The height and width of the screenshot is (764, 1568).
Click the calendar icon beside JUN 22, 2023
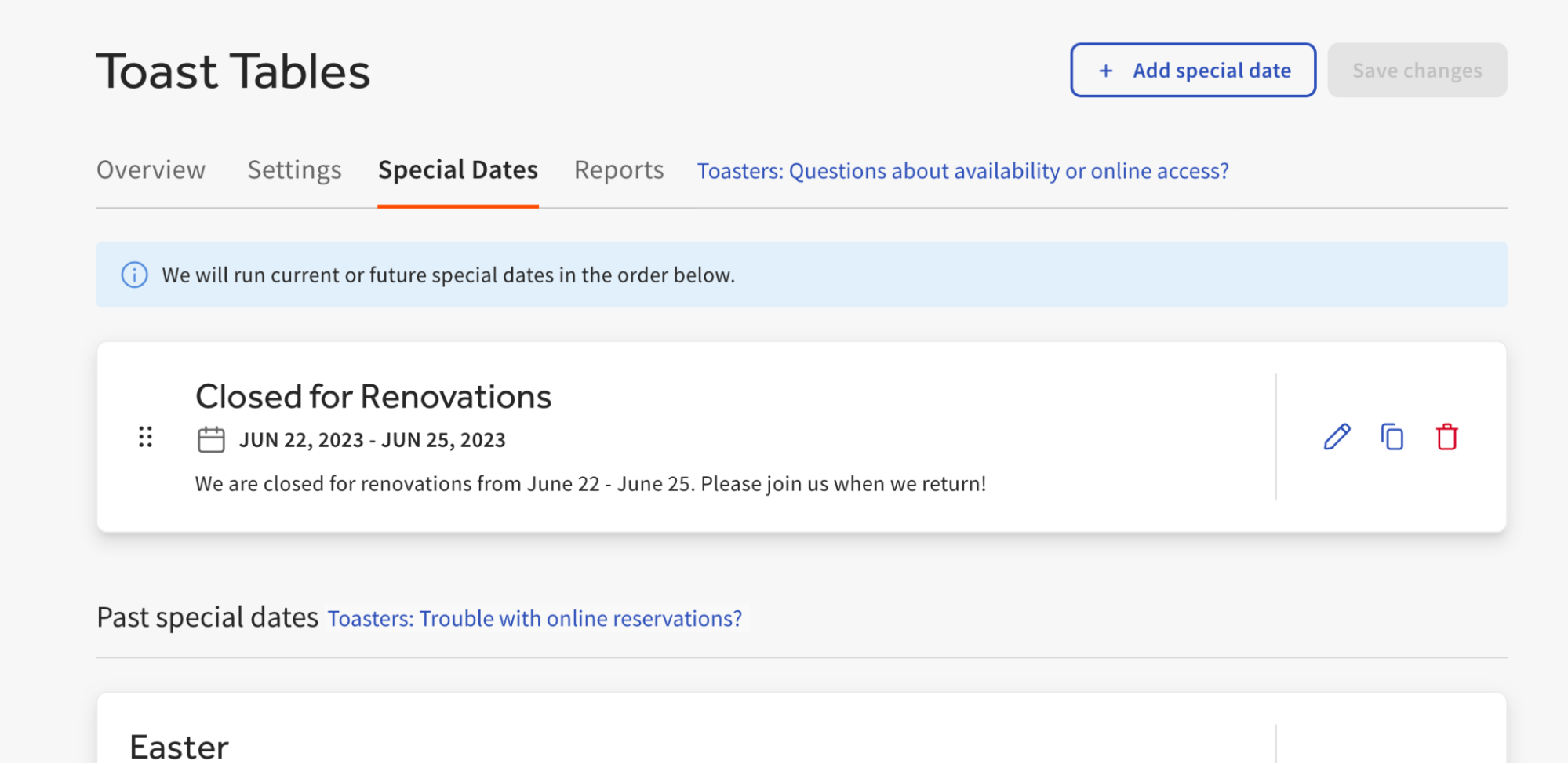point(211,440)
